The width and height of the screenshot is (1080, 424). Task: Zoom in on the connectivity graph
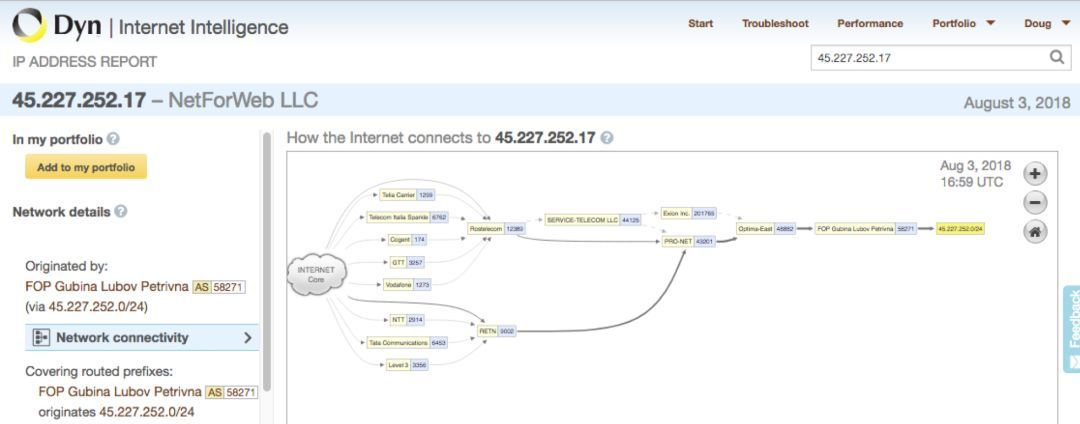[1034, 174]
